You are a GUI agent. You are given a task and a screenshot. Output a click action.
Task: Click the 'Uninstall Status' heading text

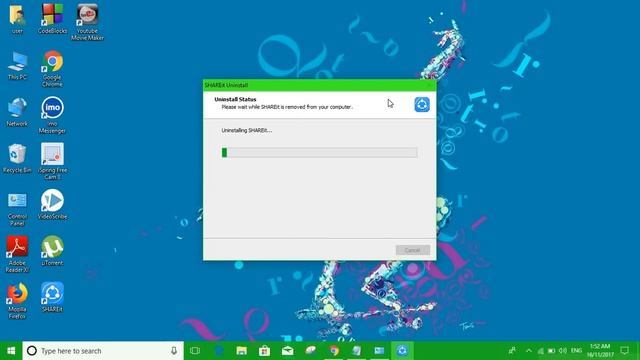click(x=236, y=99)
